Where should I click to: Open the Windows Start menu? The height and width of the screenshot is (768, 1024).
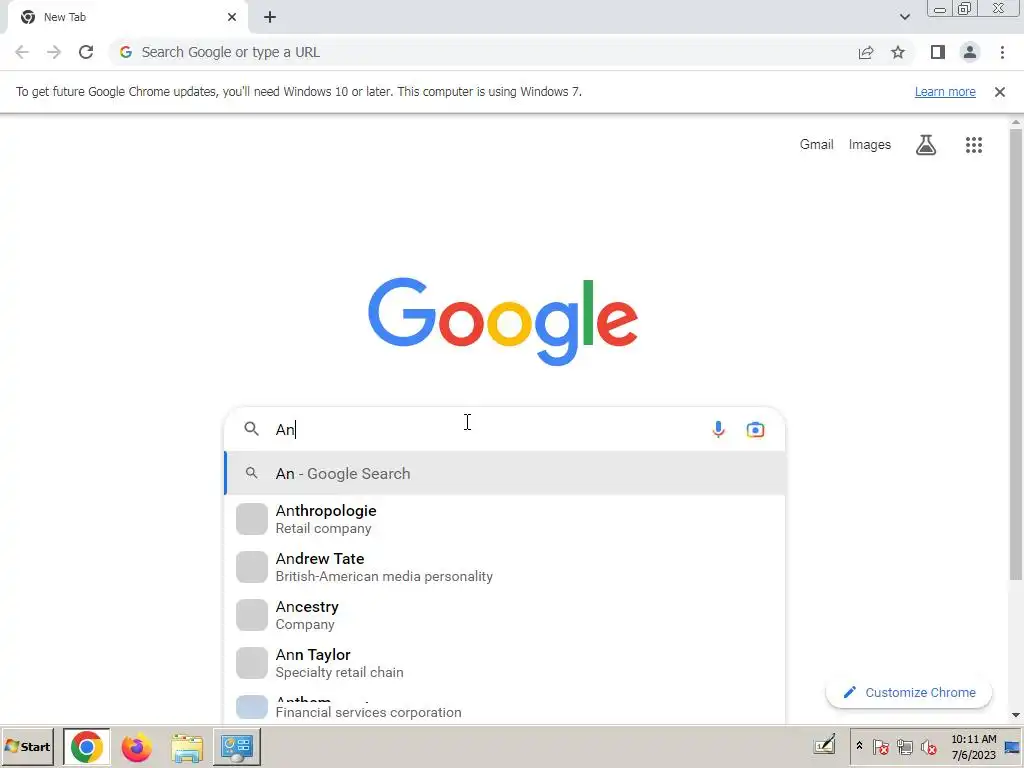27,746
